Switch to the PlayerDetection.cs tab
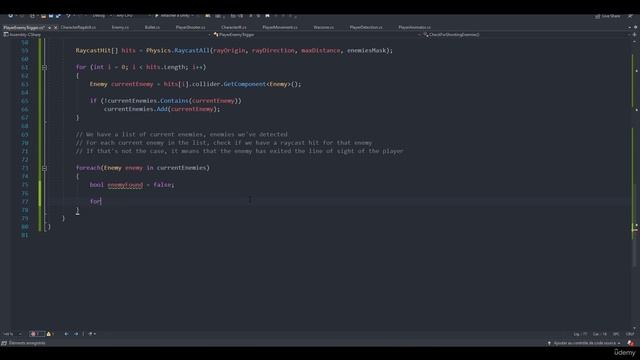Screen dimensions: 640x360 tap(366, 27)
